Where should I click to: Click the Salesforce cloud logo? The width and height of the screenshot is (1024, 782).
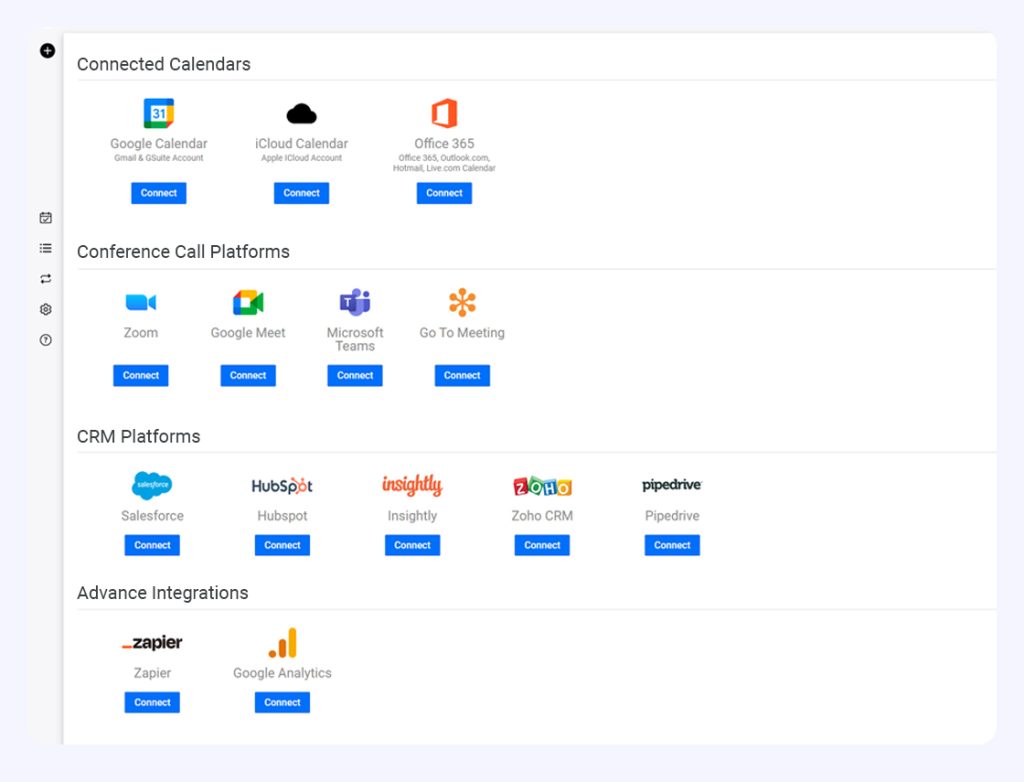click(152, 485)
